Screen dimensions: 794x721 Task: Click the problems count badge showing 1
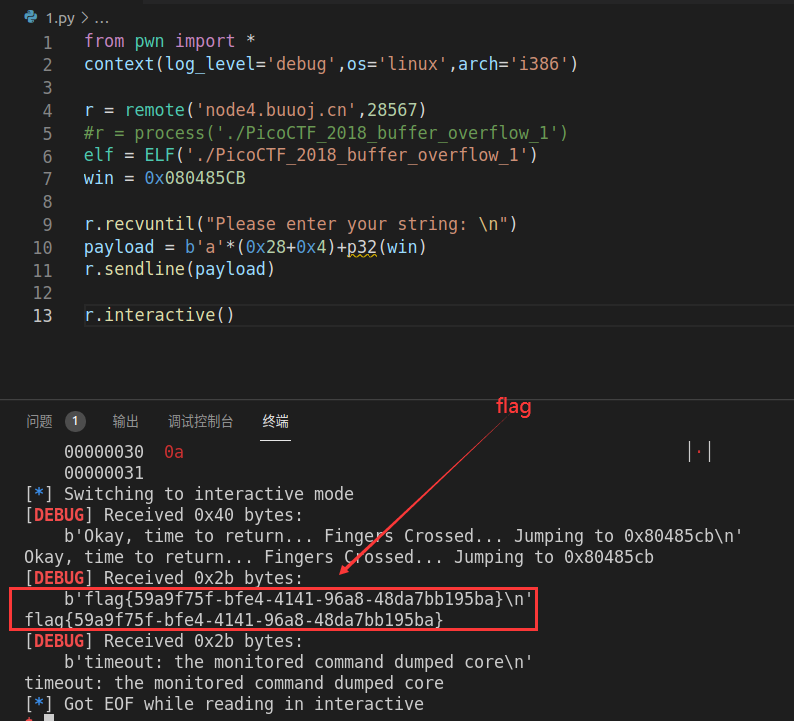pyautogui.click(x=75, y=421)
